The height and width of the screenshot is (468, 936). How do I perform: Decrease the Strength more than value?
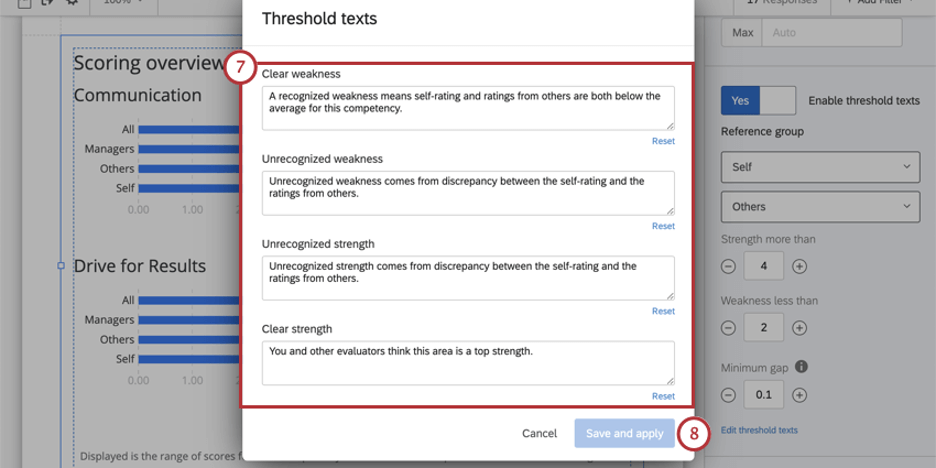click(x=728, y=266)
